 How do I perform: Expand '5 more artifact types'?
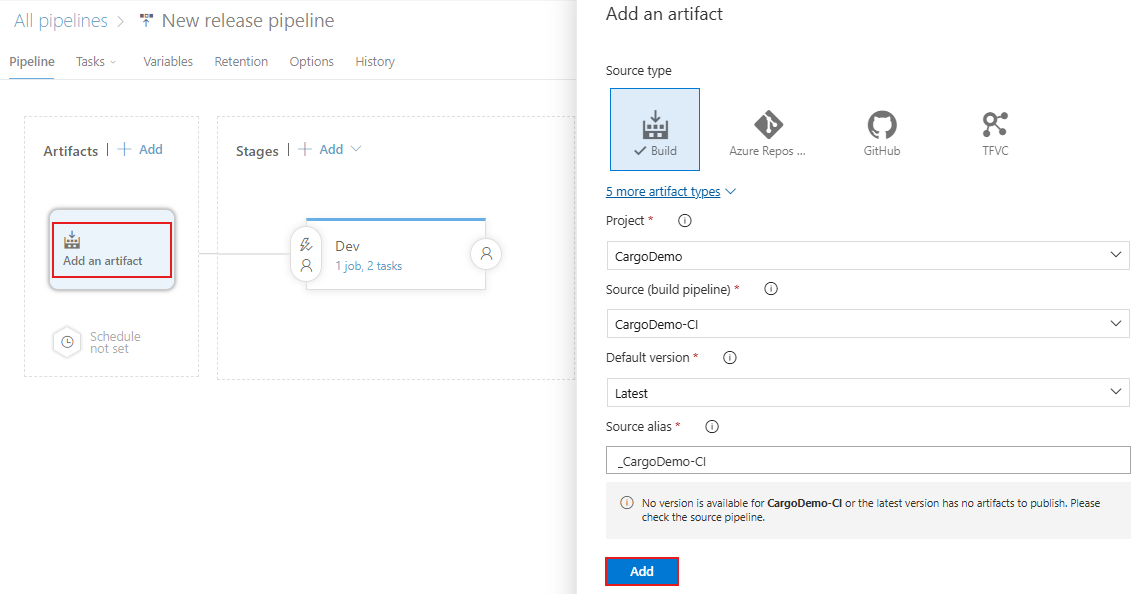click(665, 191)
